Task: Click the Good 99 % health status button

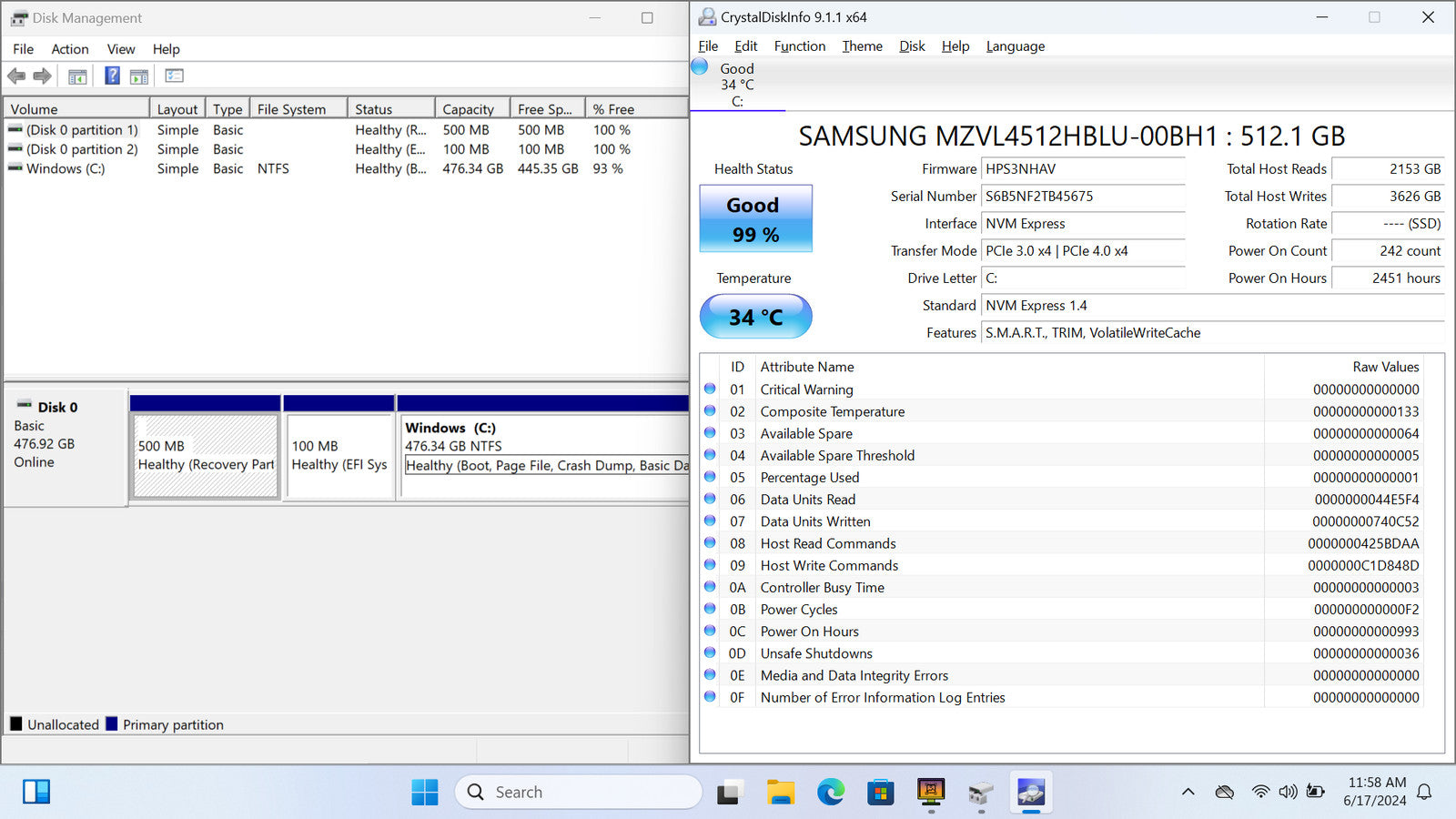Action: 755,218
